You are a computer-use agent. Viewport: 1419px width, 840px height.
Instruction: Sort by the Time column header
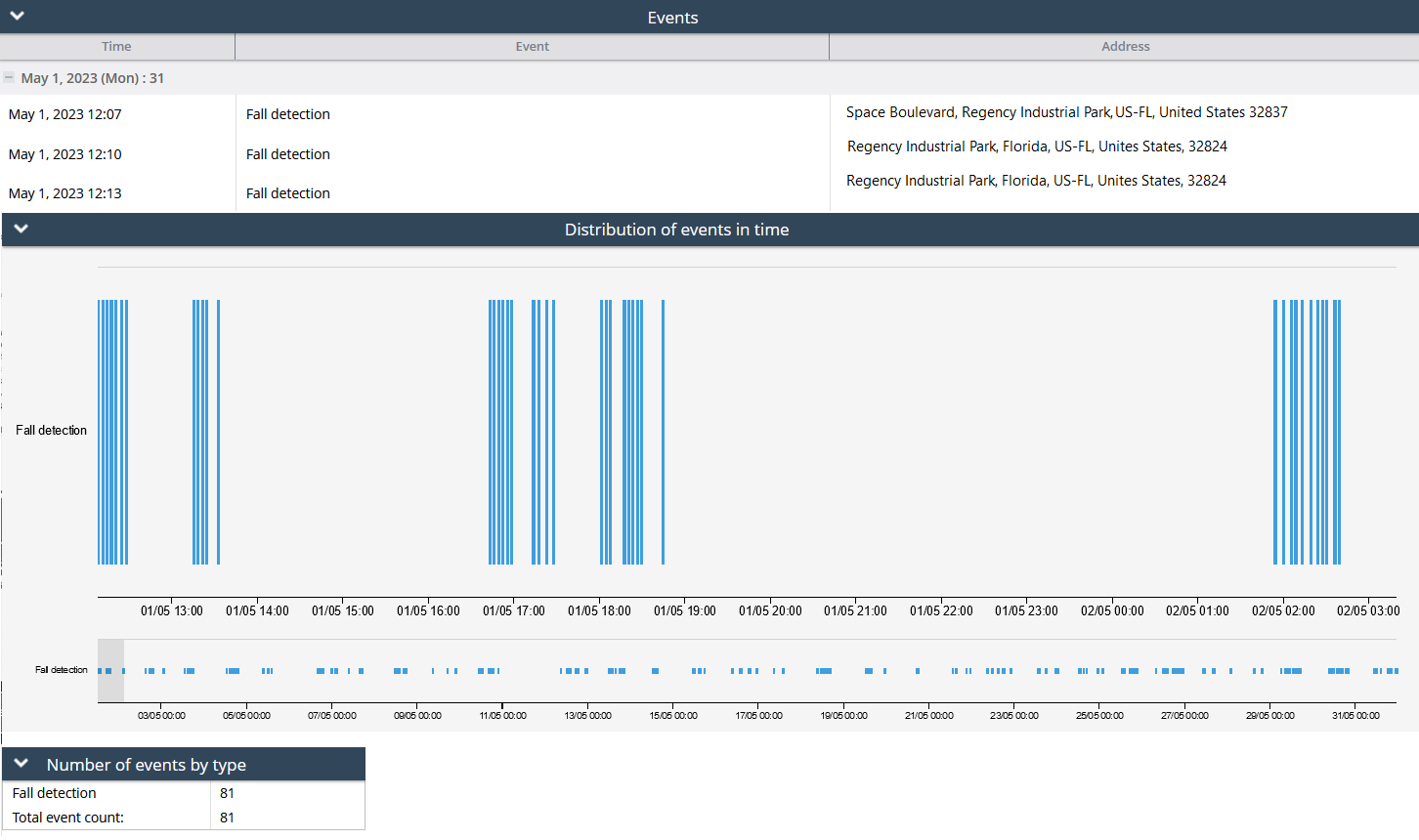116,47
